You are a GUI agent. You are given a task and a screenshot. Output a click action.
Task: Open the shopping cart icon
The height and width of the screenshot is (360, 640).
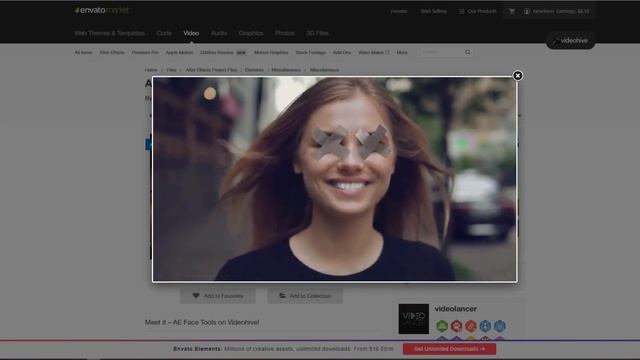coord(512,11)
